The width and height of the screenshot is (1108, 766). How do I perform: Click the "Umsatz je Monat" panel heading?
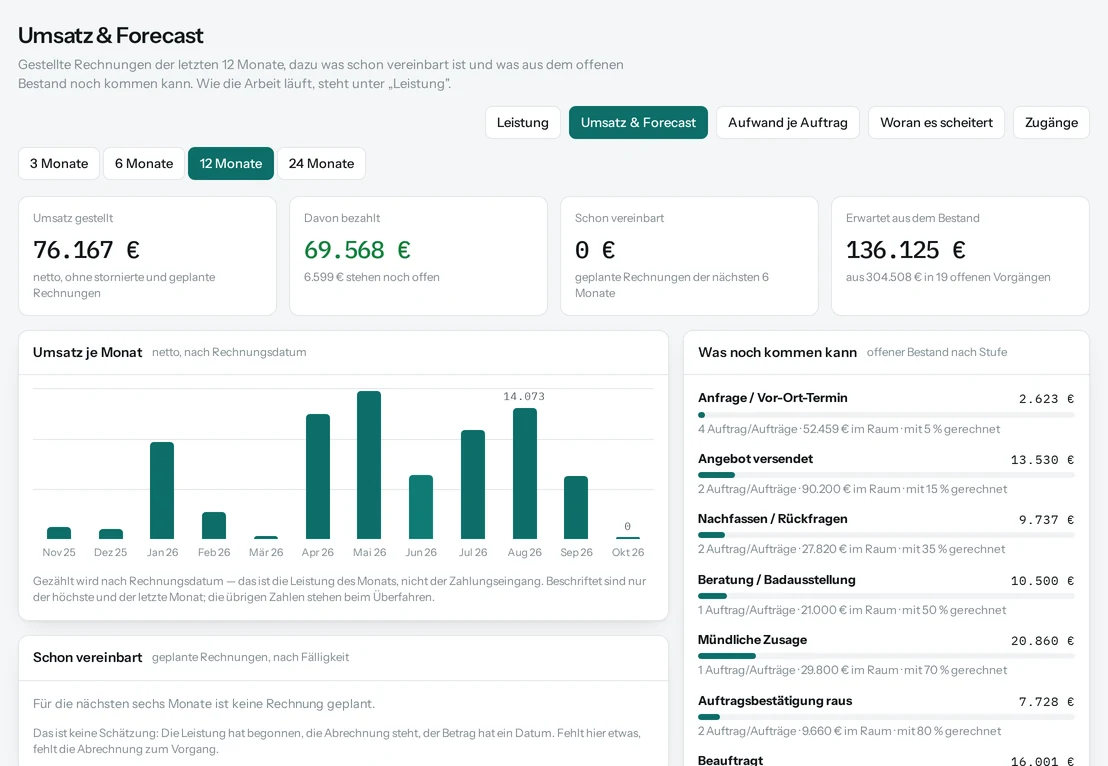click(x=88, y=353)
